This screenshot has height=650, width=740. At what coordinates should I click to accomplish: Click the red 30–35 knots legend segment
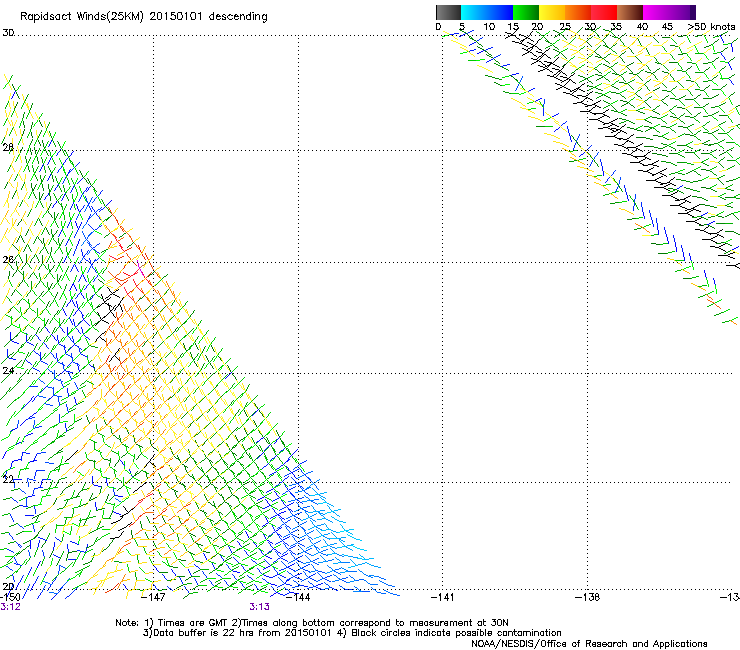click(604, 12)
